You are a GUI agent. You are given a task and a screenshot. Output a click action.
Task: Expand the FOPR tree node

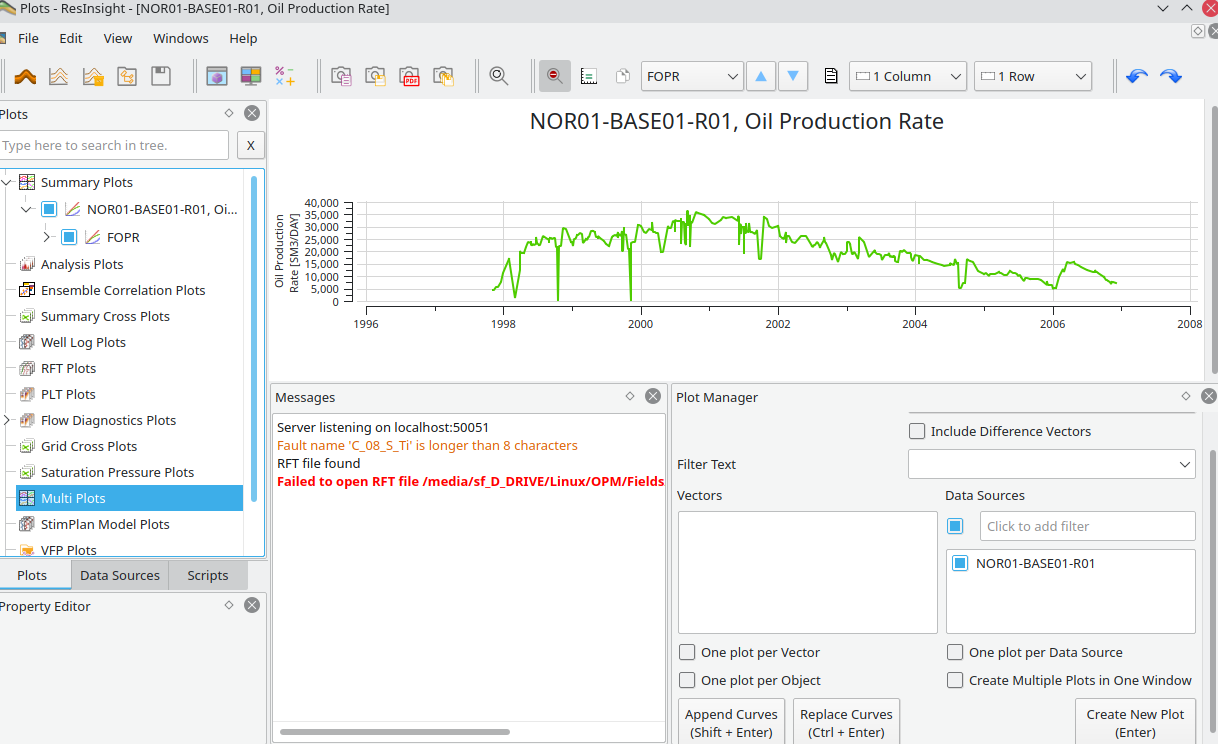coord(47,237)
